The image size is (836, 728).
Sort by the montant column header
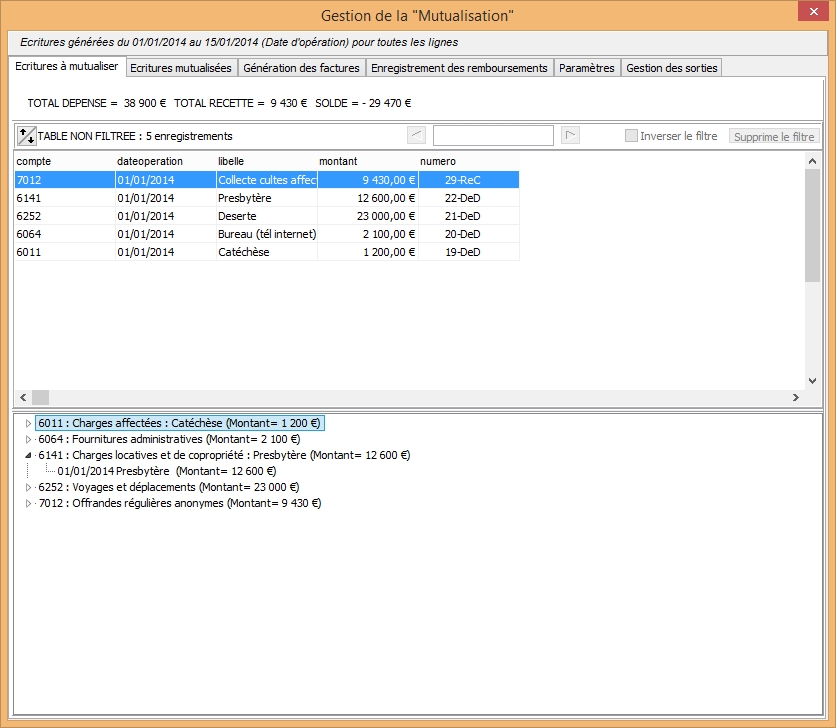(x=365, y=161)
